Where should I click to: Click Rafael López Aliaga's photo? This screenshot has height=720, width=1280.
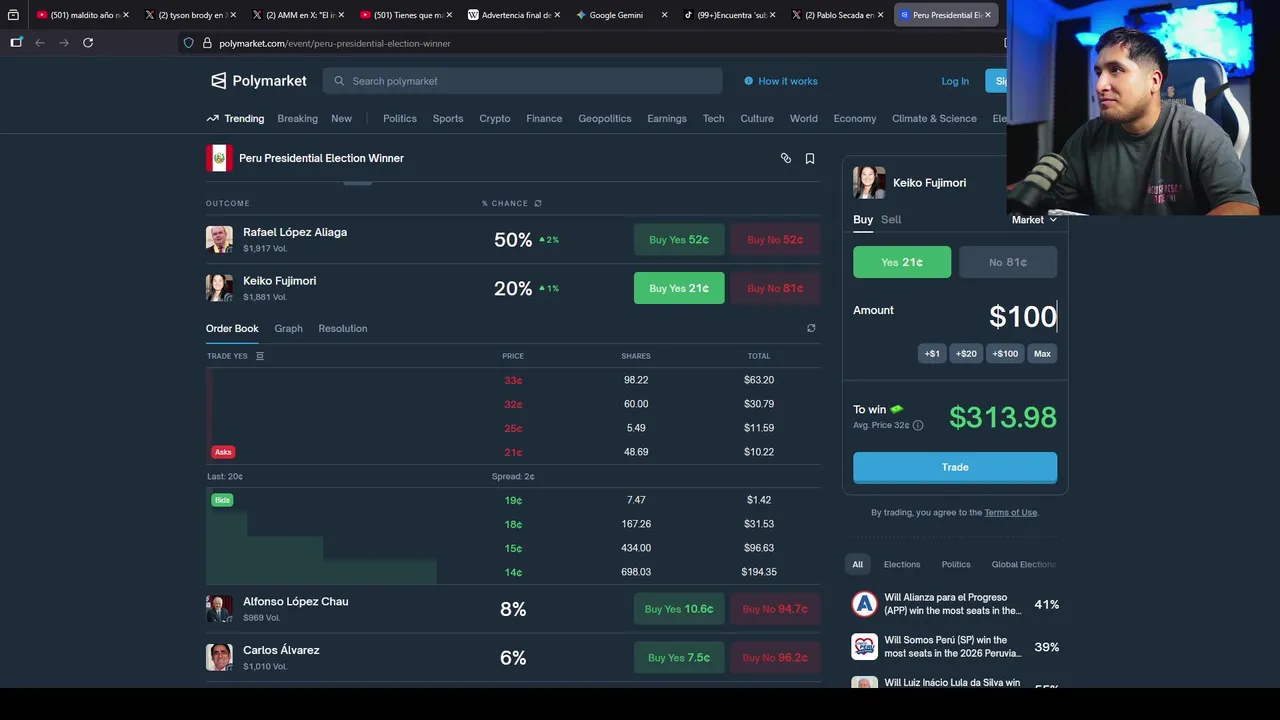[219, 239]
